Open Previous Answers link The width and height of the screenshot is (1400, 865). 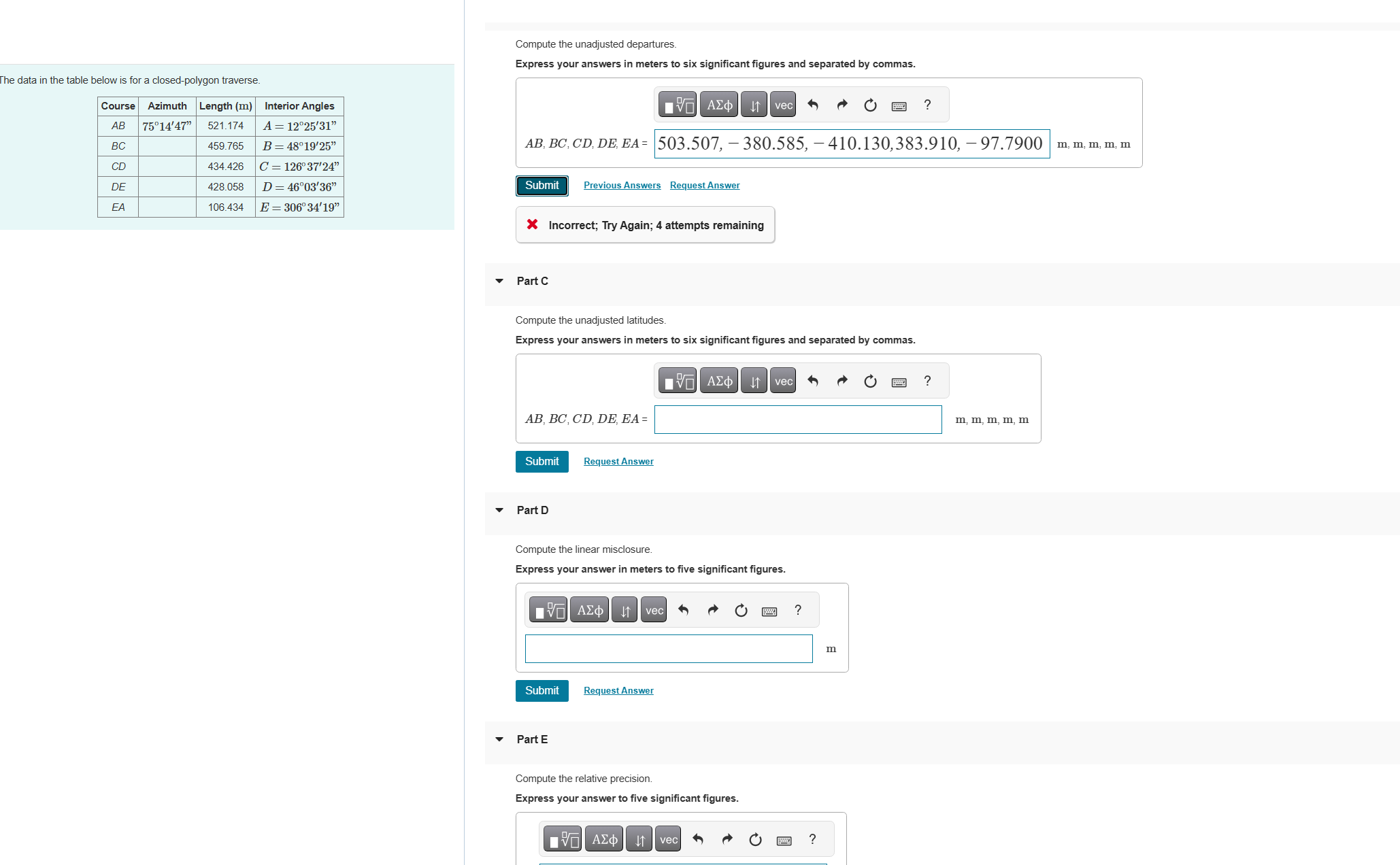[622, 186]
